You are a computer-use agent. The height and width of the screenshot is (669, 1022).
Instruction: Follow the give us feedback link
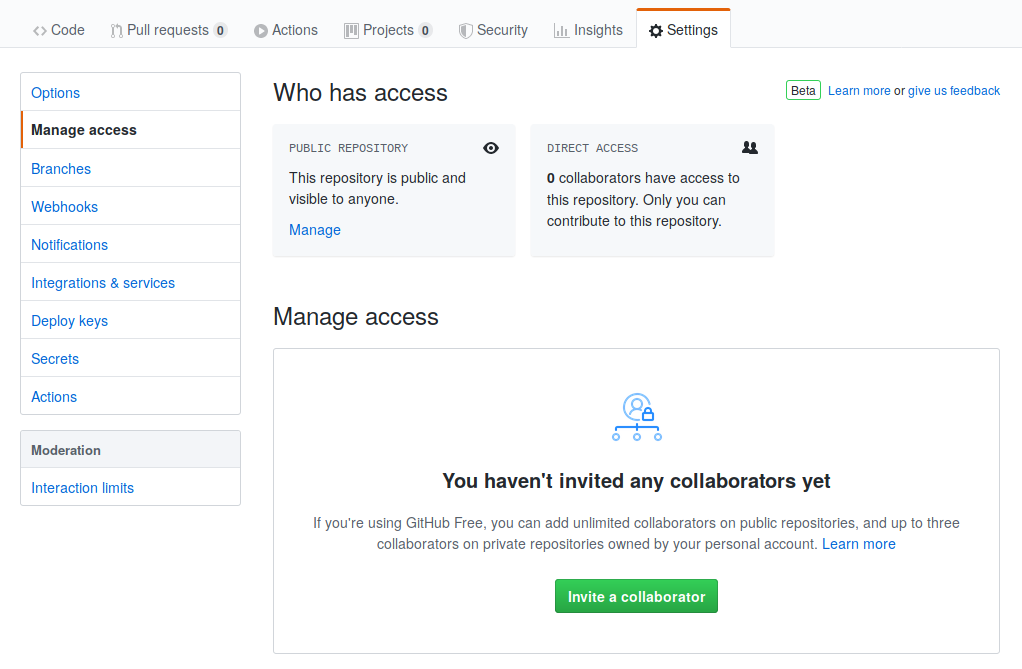pos(953,91)
